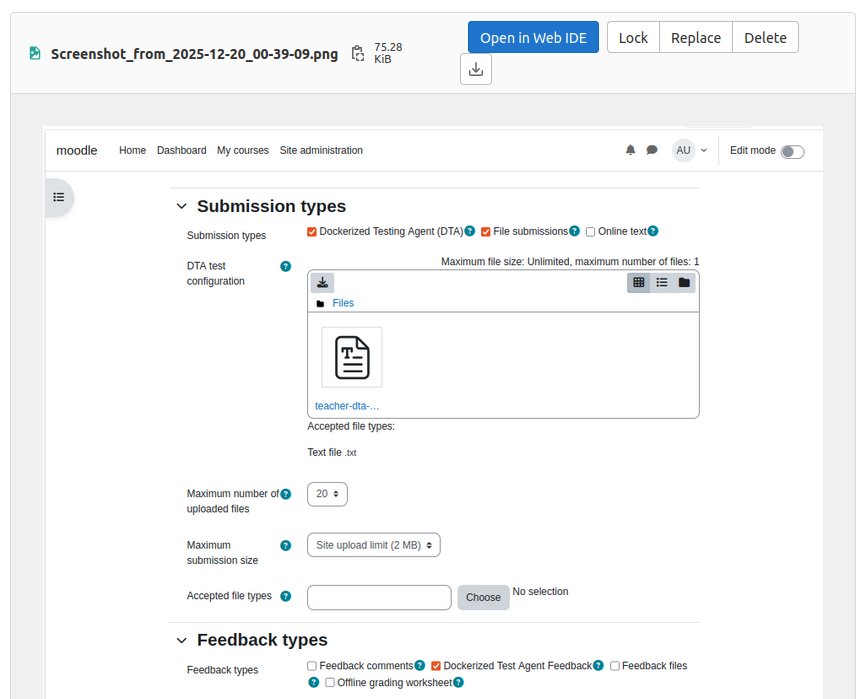This screenshot has height=699, width=868.
Task: Open help for File submissions
Action: point(575,231)
